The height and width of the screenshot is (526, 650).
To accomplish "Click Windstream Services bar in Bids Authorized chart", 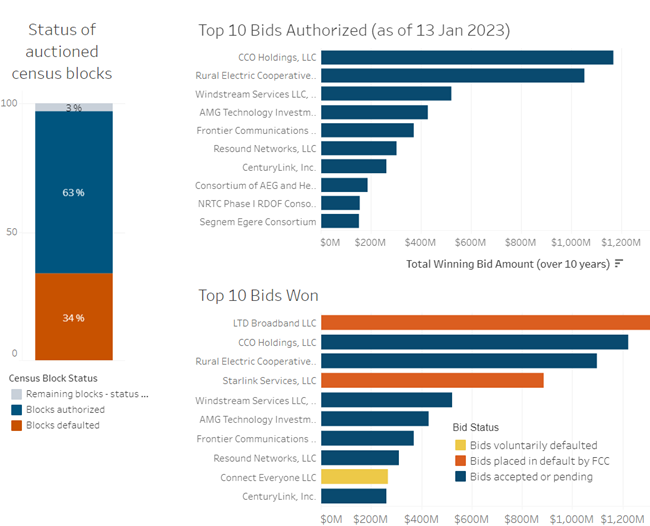I will point(386,94).
